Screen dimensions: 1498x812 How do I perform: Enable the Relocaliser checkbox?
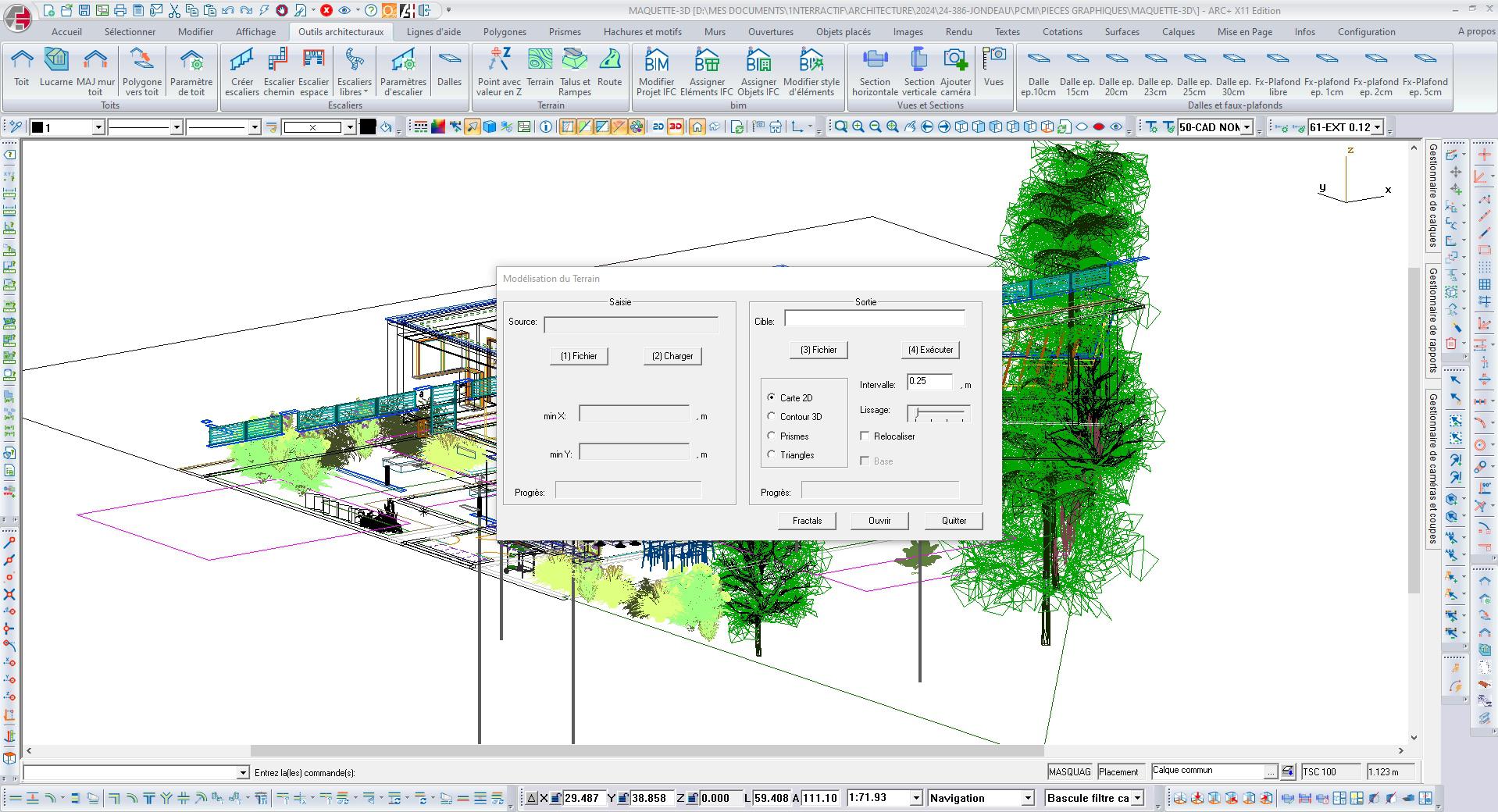[865, 436]
